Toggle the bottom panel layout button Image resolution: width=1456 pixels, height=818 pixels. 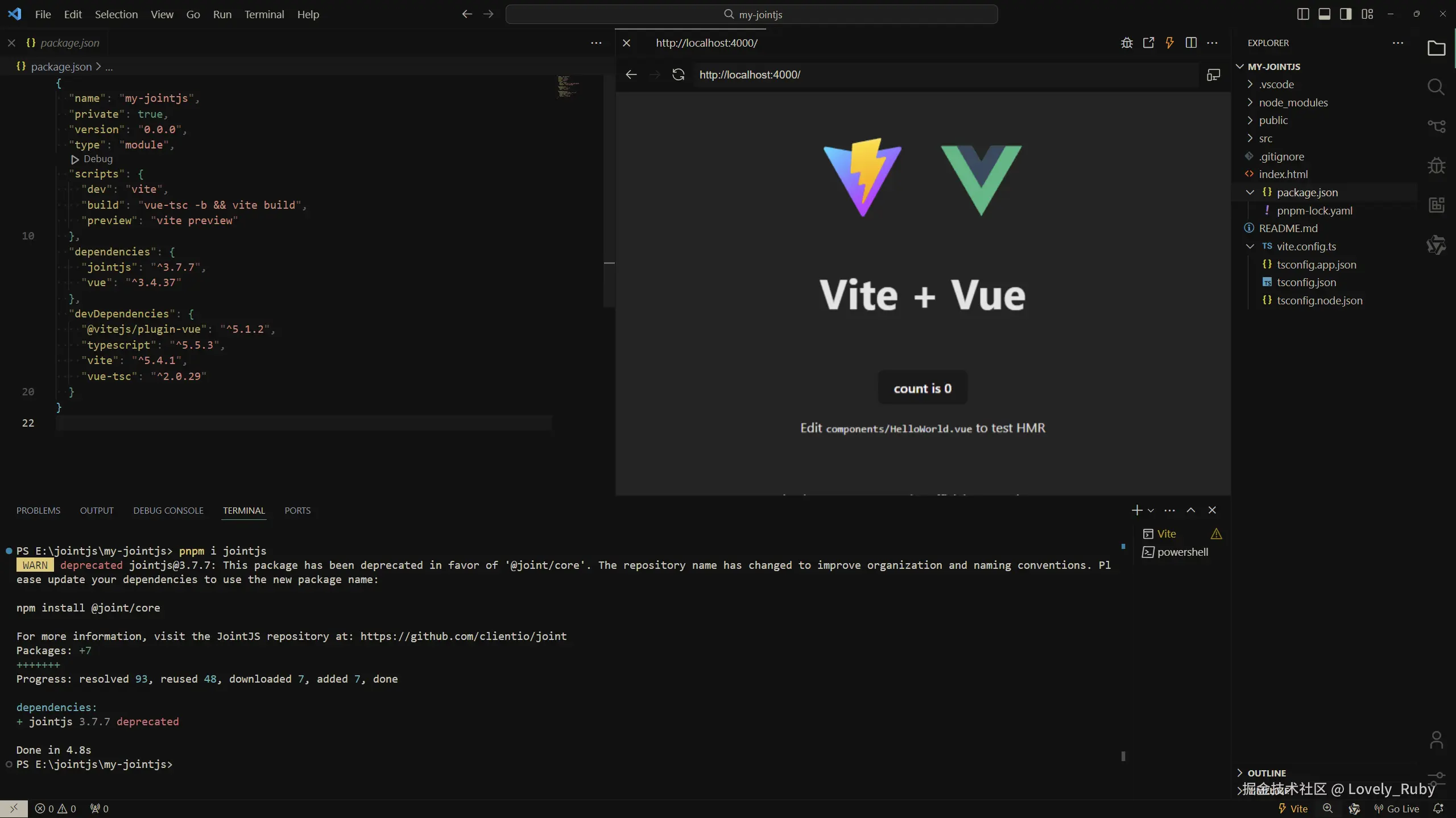click(1324, 14)
